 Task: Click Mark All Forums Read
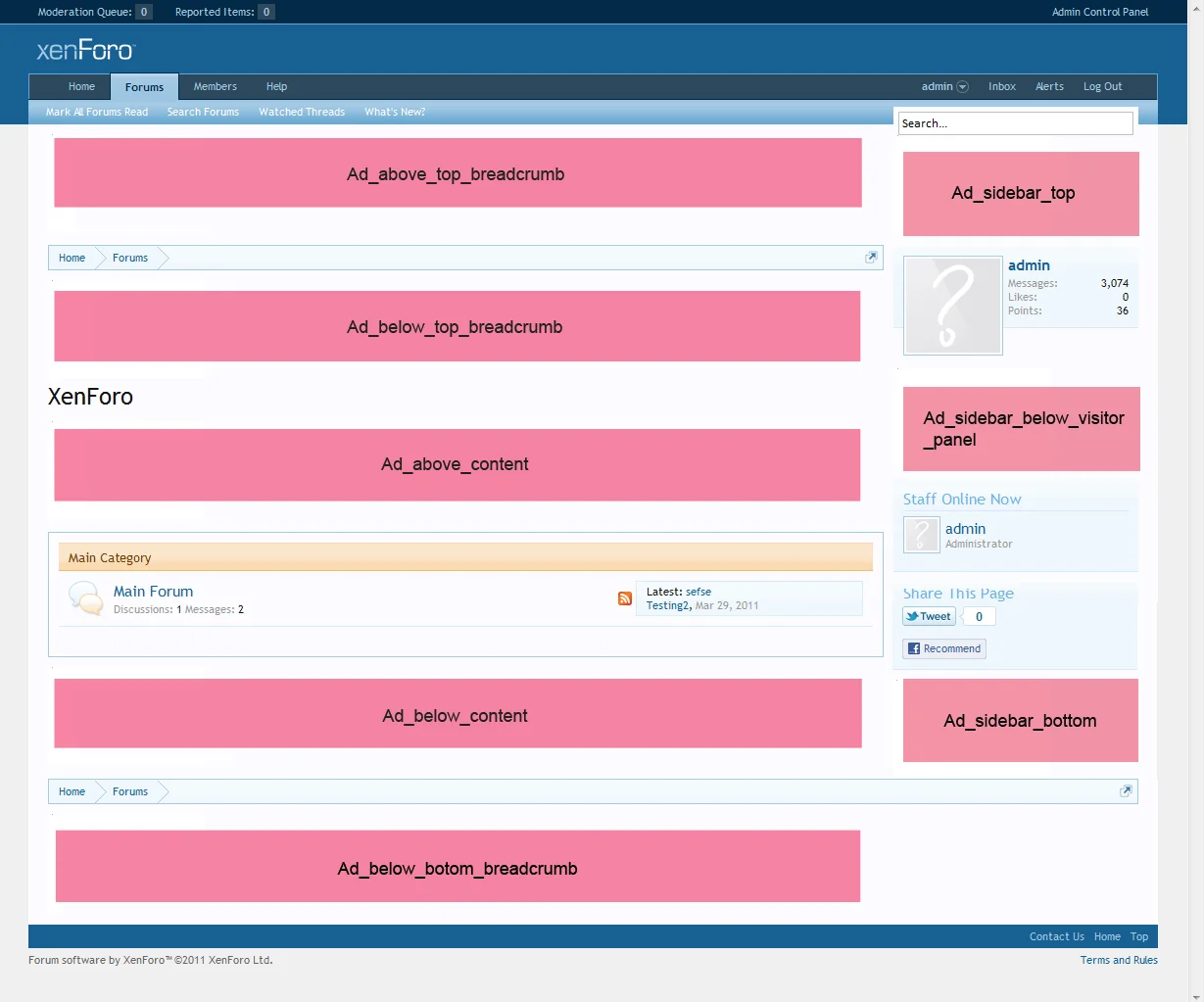click(x=97, y=112)
